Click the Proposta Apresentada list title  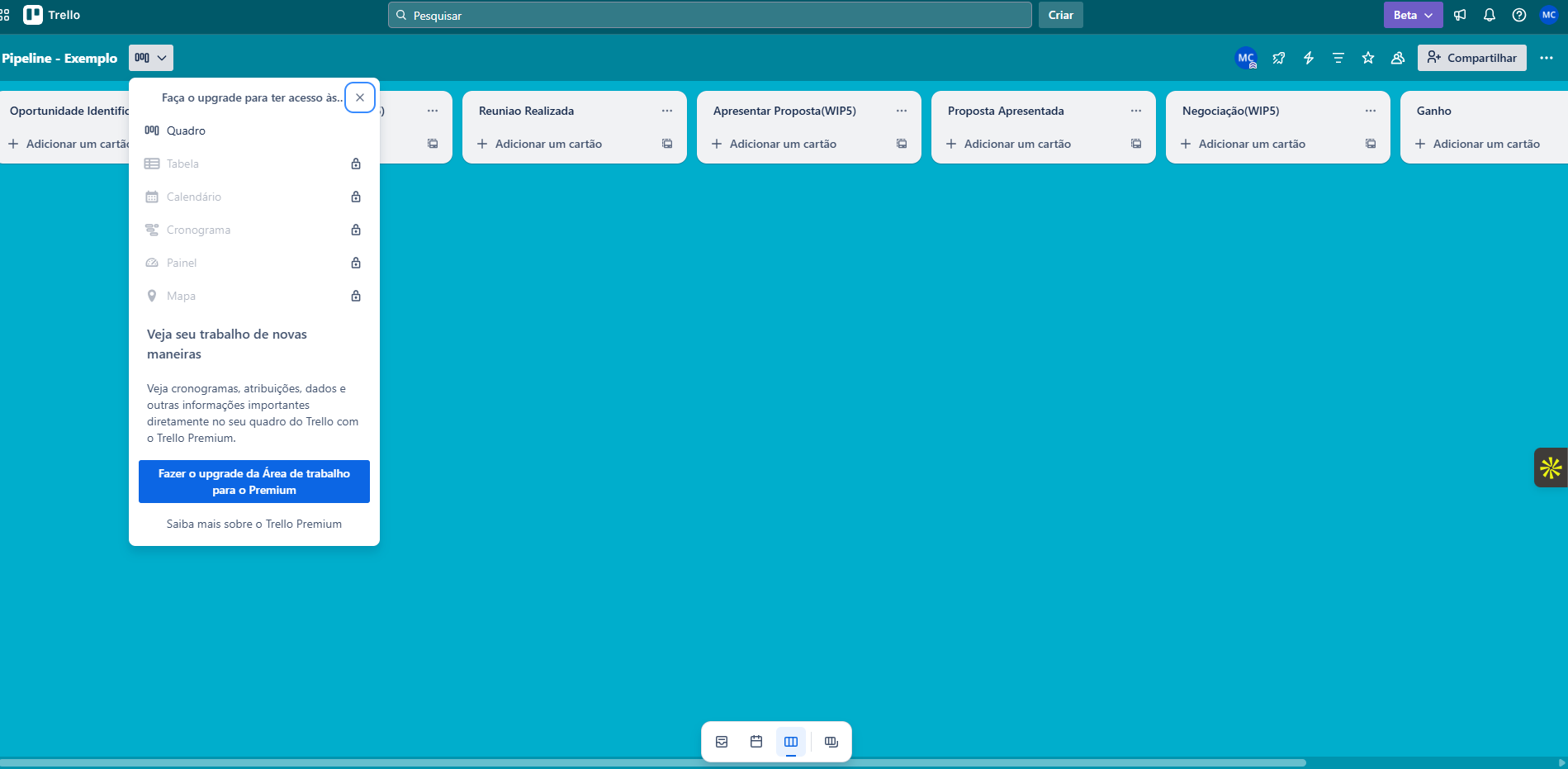pyautogui.click(x=1006, y=111)
